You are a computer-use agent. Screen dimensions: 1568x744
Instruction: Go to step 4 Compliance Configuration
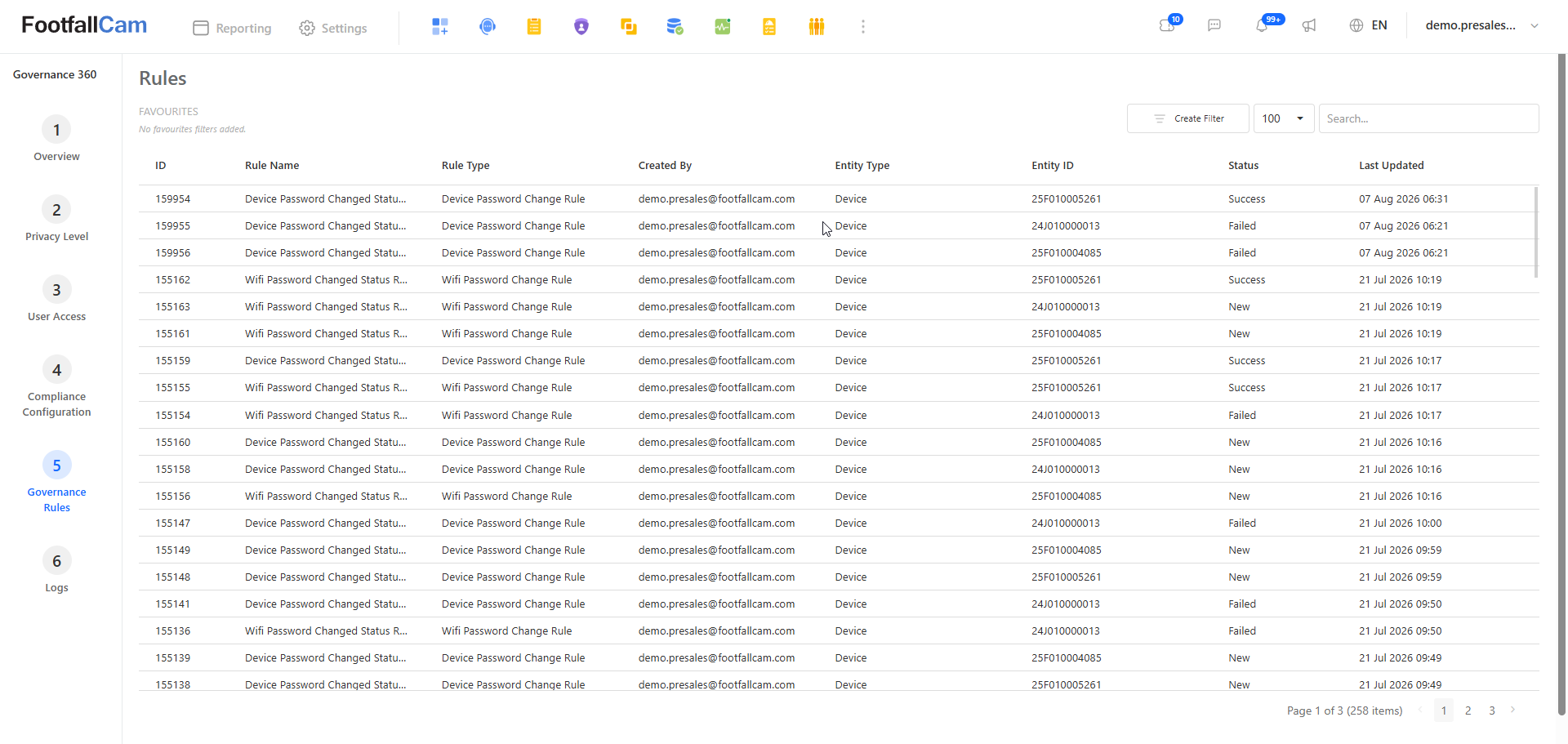click(56, 387)
